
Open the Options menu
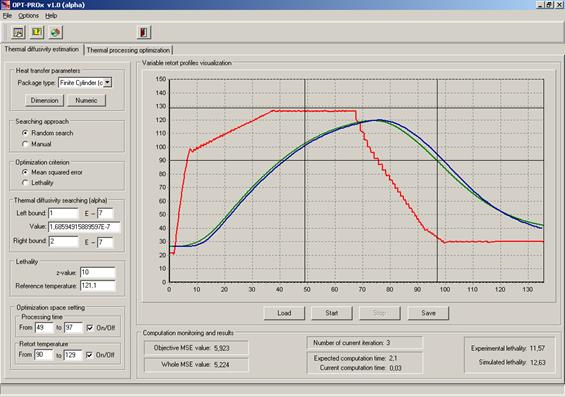pyautogui.click(x=28, y=15)
